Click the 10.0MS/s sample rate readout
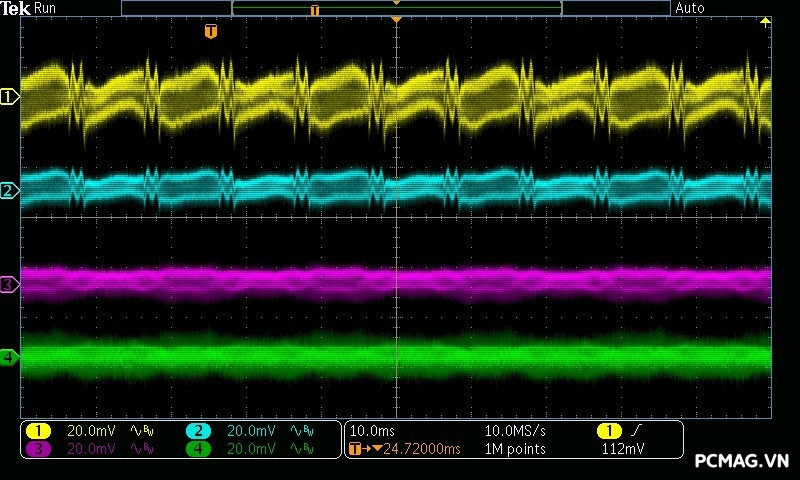800x480 pixels. [x=515, y=431]
